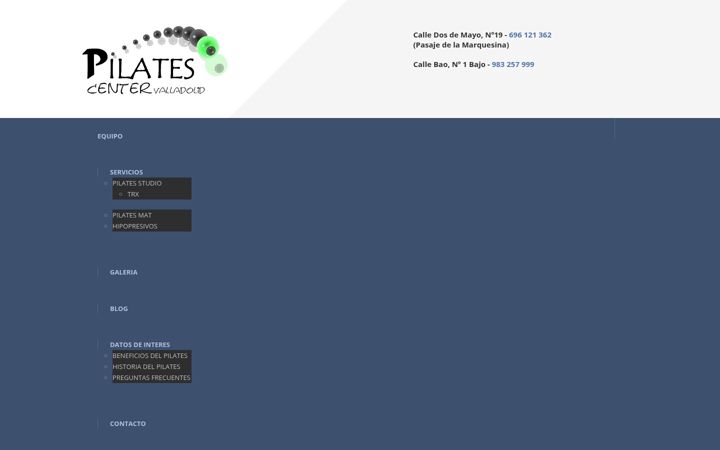
Task: Click the Pasaje de la Marquesina text
Action: pos(461,45)
